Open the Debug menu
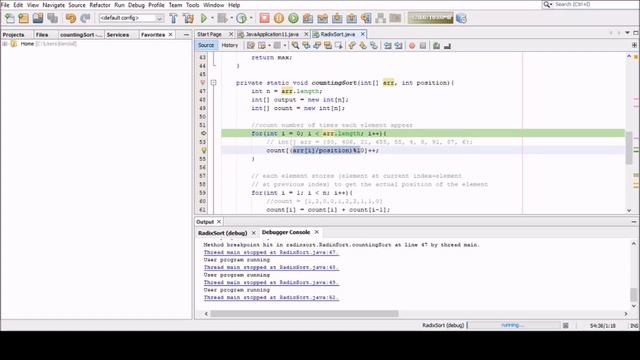The image size is (640, 360). [x=136, y=5]
